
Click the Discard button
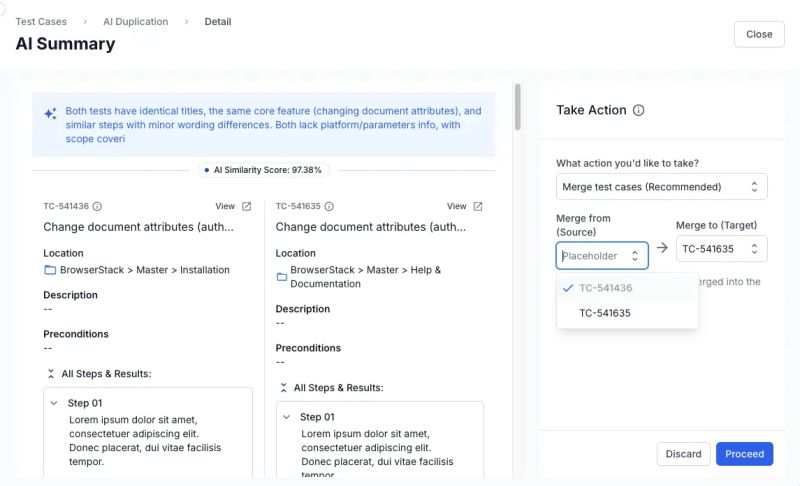683,454
